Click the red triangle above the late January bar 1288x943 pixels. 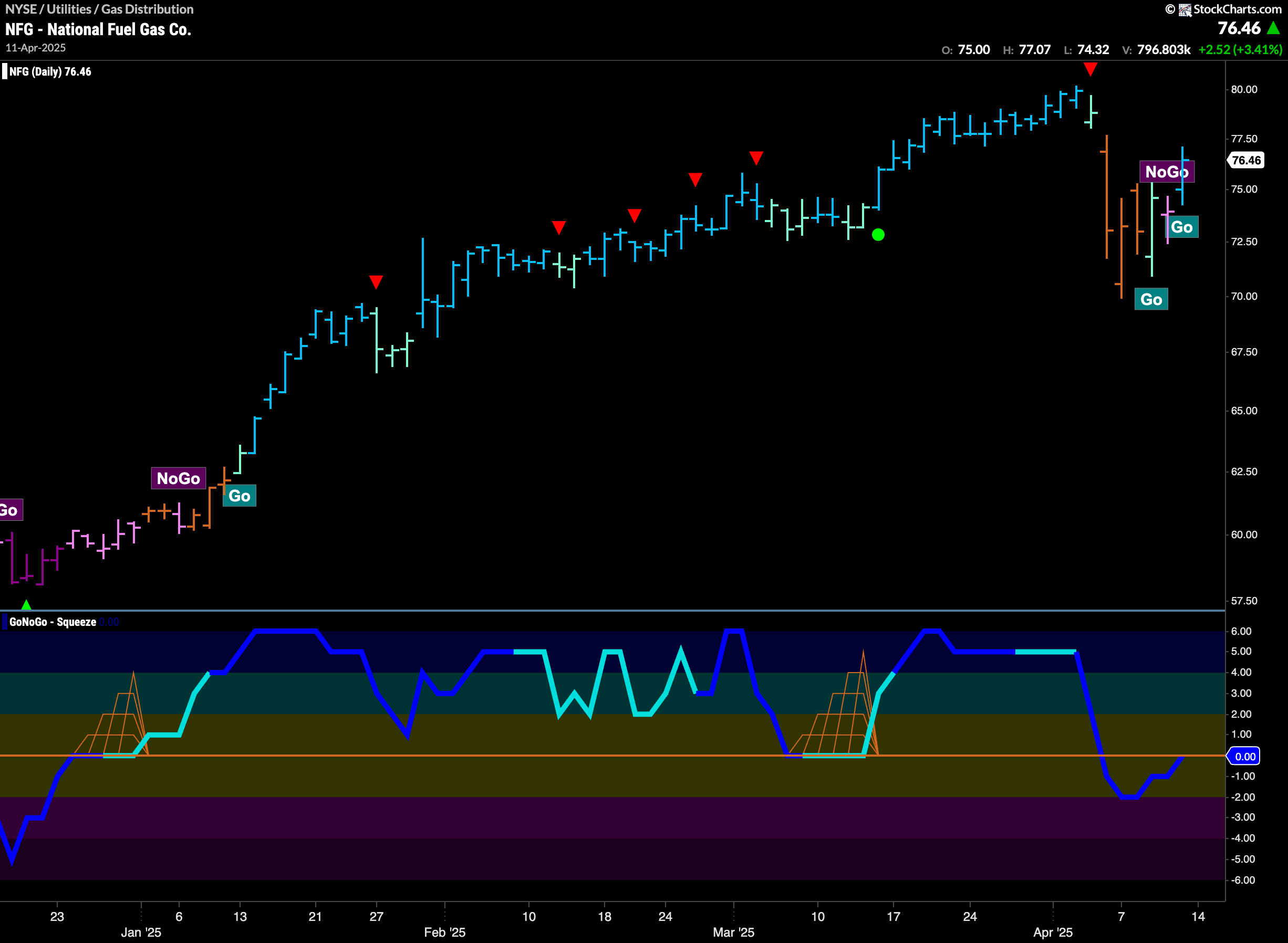pyautogui.click(x=376, y=281)
